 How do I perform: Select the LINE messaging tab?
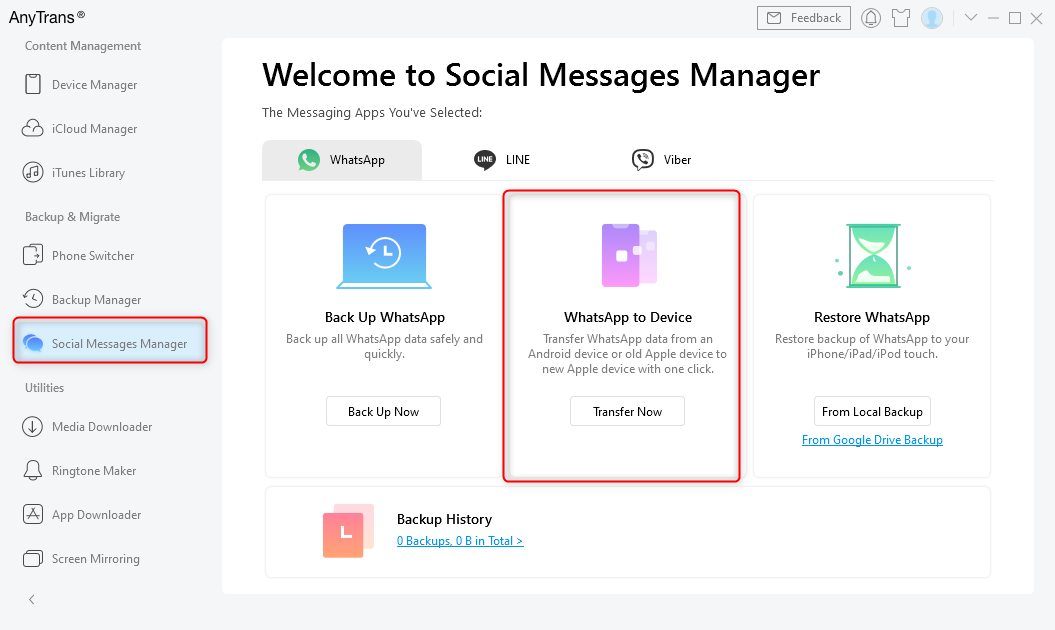point(500,159)
